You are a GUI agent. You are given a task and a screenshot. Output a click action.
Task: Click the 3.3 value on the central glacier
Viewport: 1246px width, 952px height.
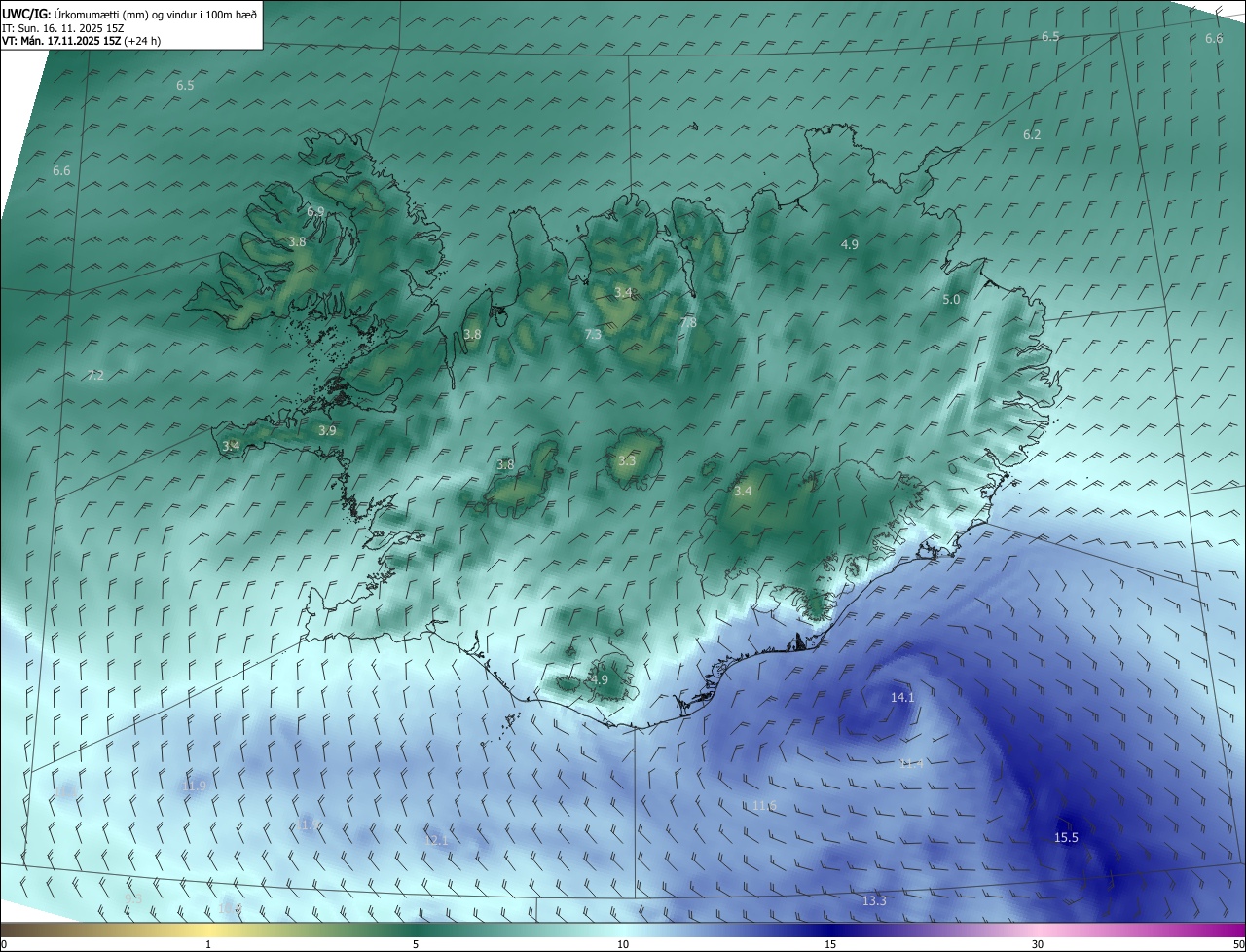tap(627, 461)
